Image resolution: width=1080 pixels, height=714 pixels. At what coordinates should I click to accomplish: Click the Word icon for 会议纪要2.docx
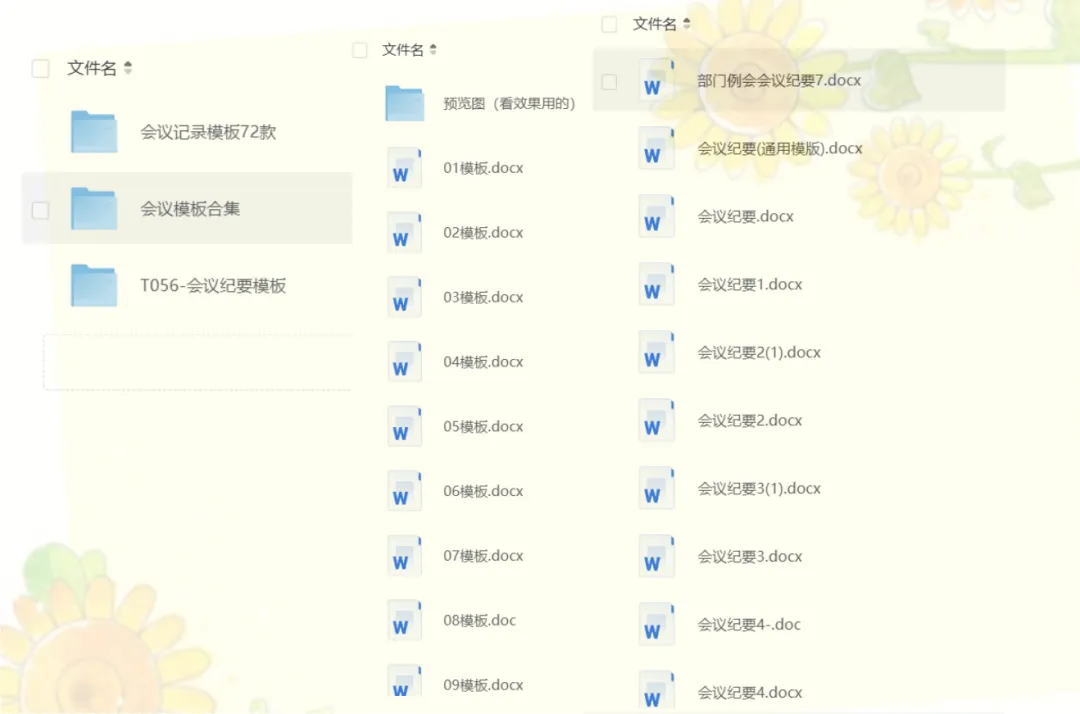coord(656,421)
